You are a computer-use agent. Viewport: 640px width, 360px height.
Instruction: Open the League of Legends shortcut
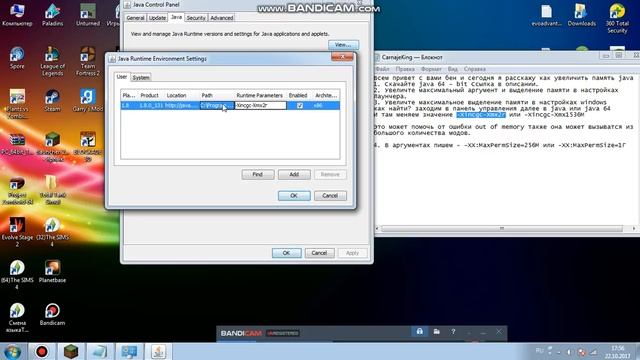(52, 61)
